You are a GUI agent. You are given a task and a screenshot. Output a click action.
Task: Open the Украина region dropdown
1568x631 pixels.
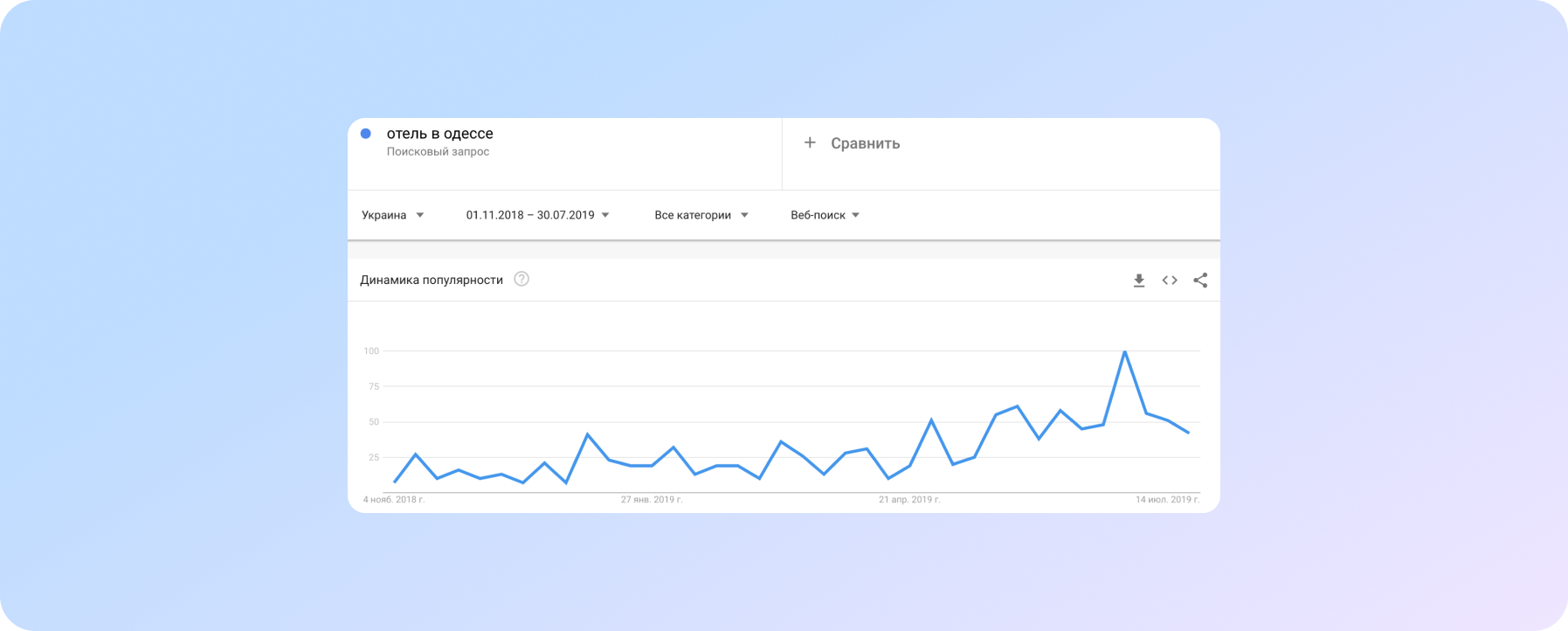point(393,215)
